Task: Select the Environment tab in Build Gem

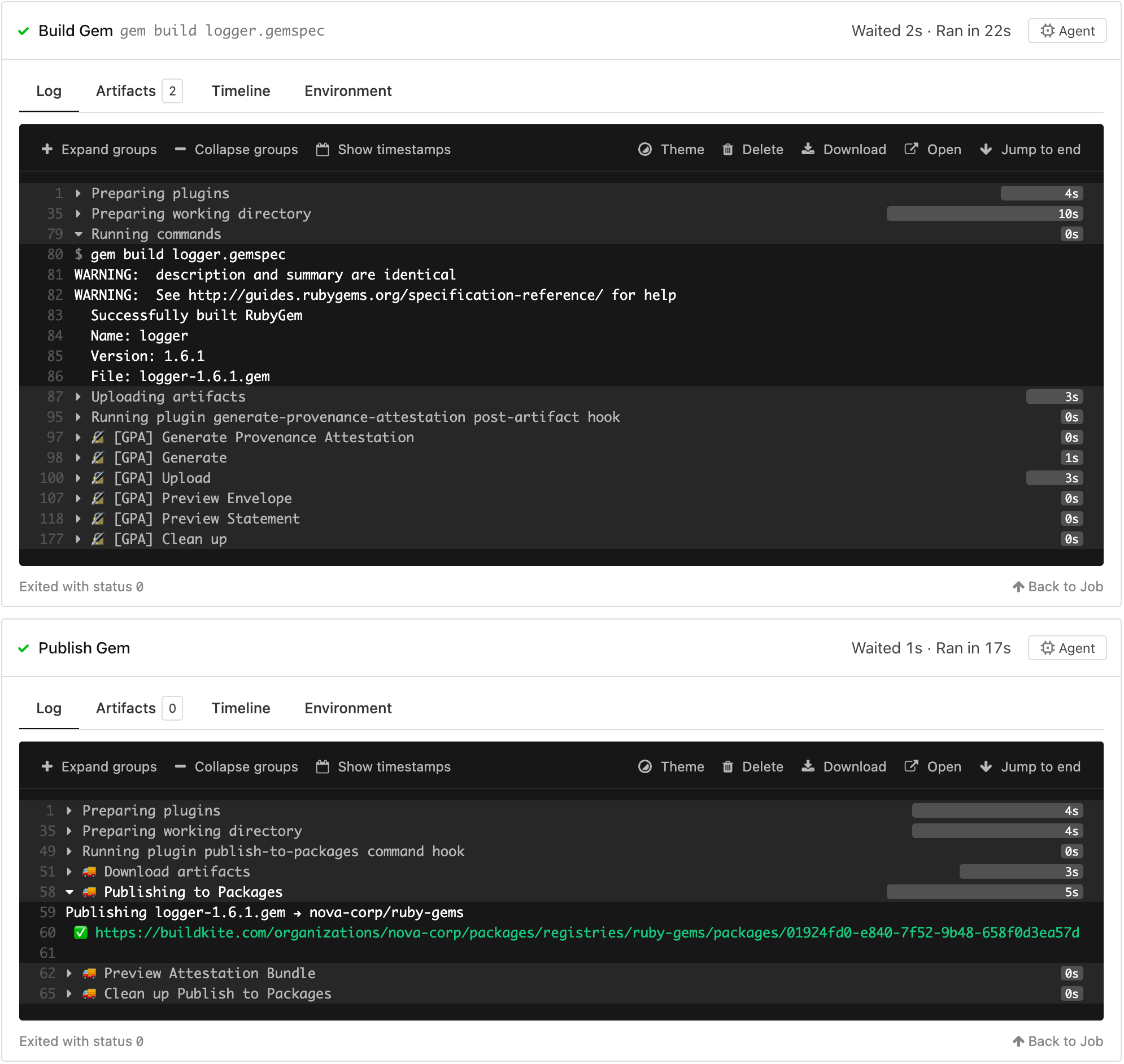Action: (x=348, y=91)
